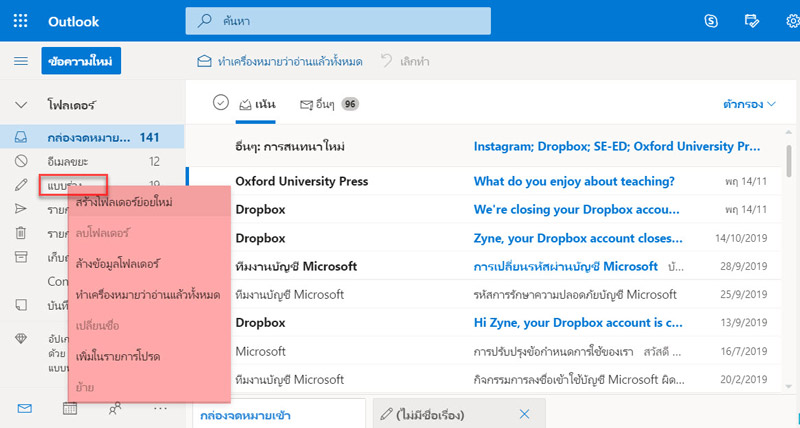The width and height of the screenshot is (800, 428).
Task: Open 'Zyne, your Dropbox account closes...' email
Action: (578, 238)
